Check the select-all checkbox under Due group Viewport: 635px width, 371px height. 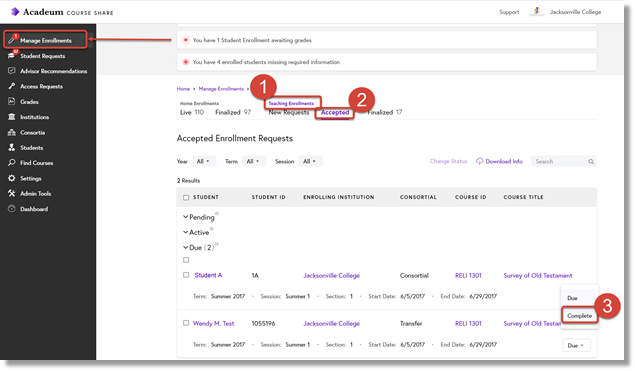(186, 260)
